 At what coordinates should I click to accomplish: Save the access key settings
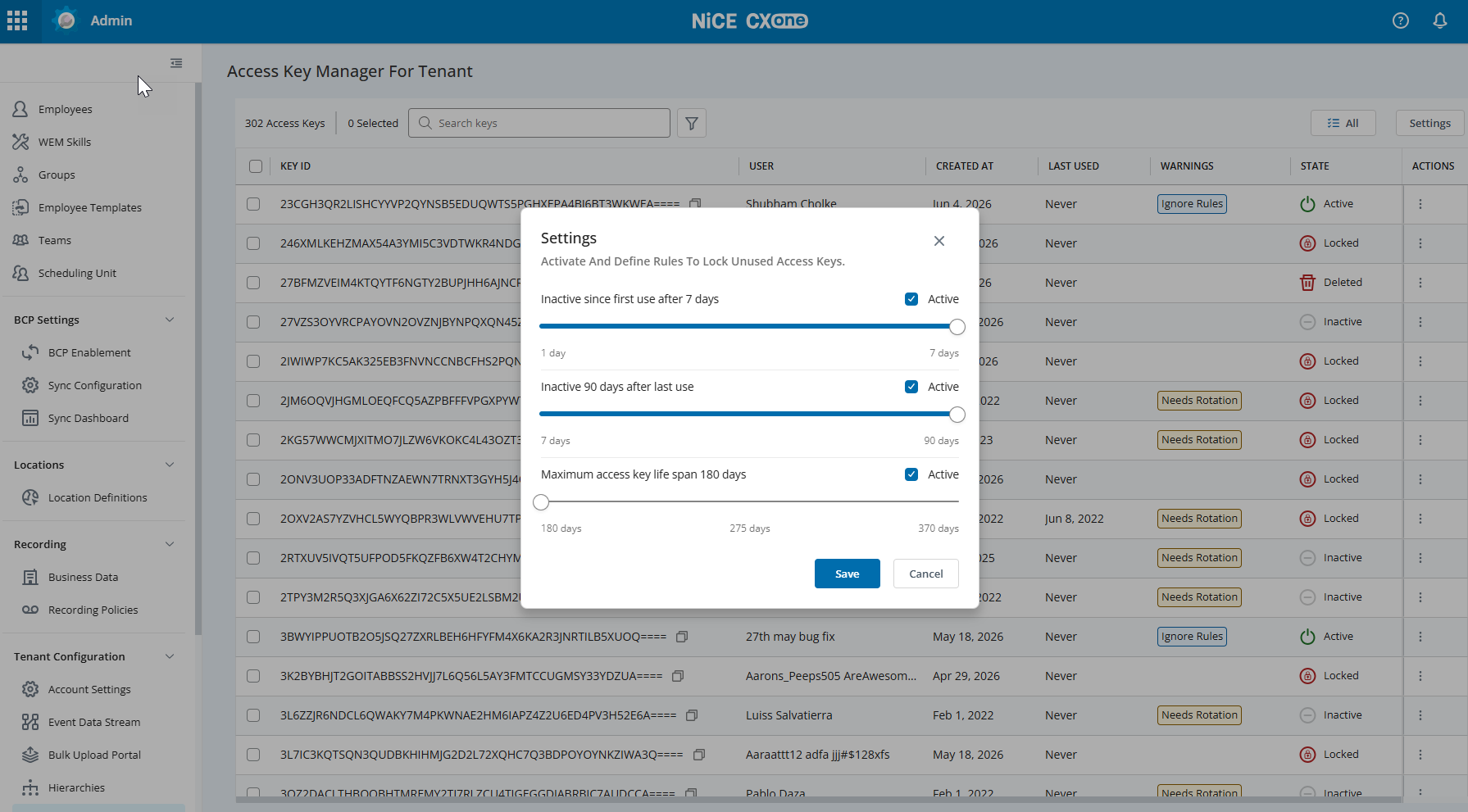(x=847, y=574)
